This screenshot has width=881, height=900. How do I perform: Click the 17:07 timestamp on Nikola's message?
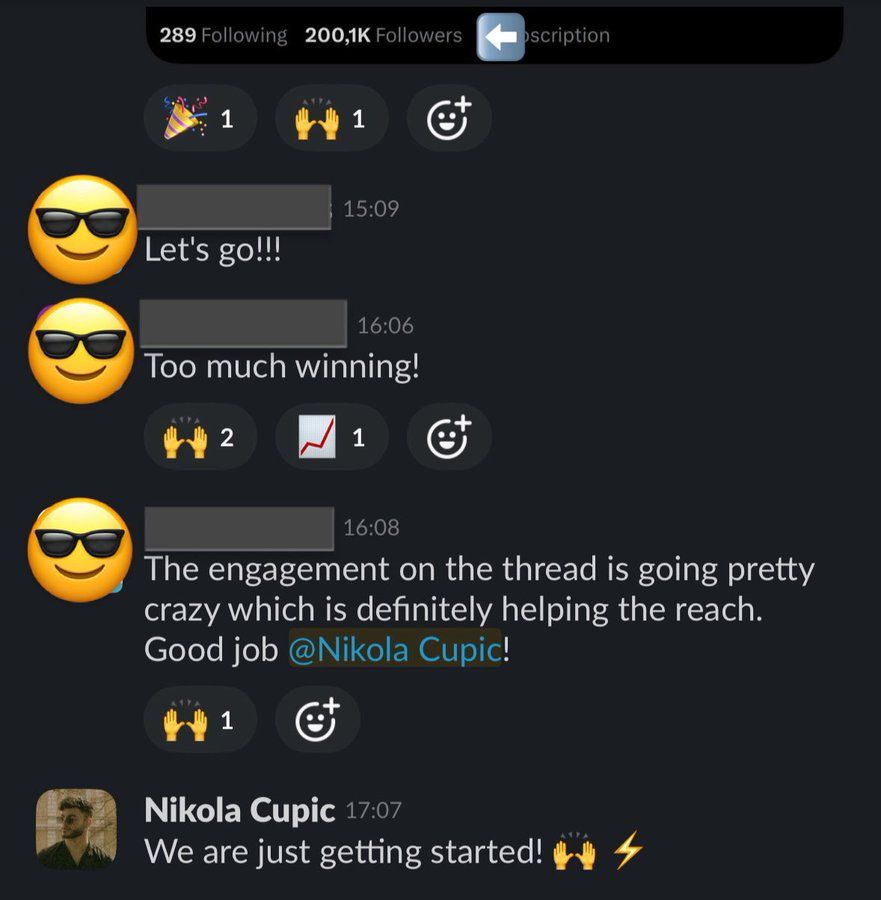374,810
